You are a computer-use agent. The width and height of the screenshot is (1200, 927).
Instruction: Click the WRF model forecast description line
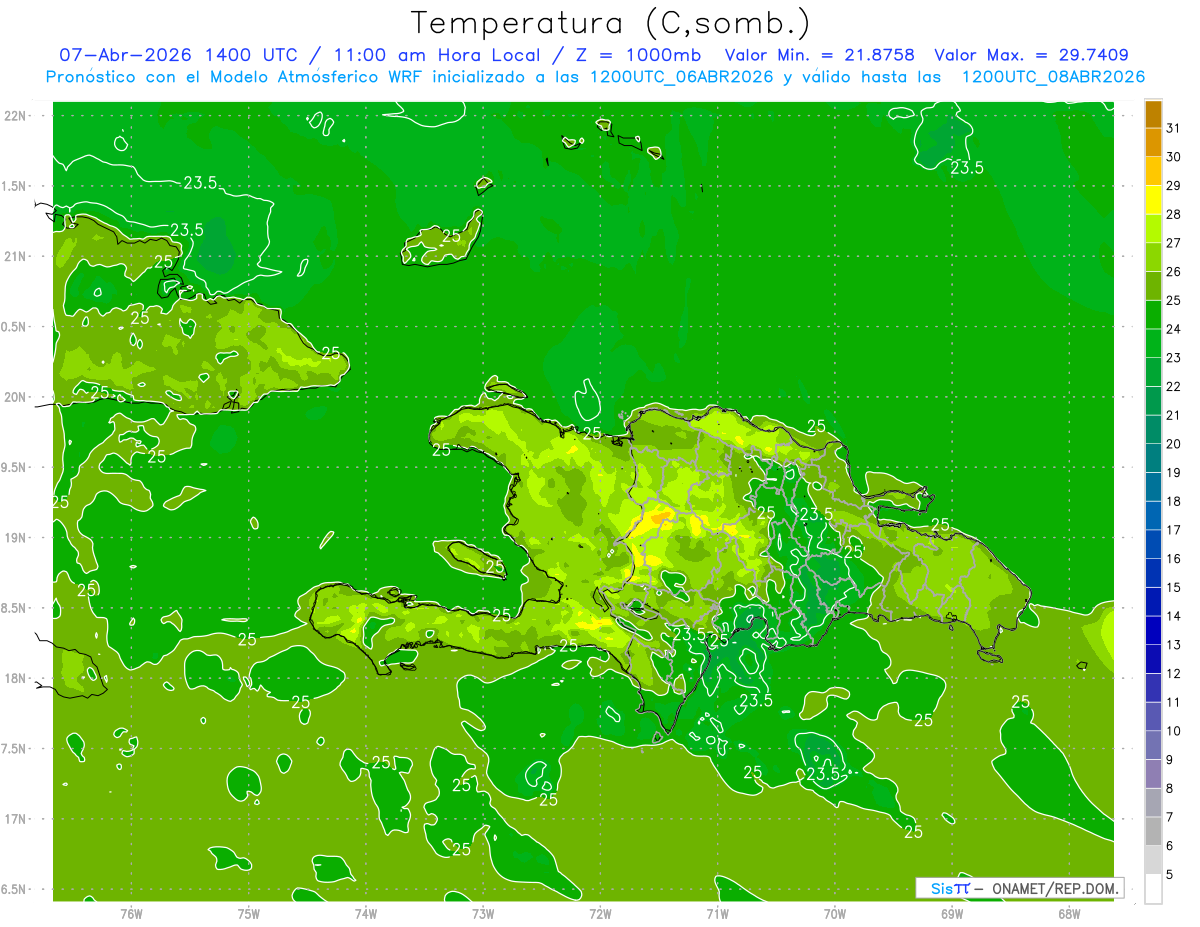point(595,77)
